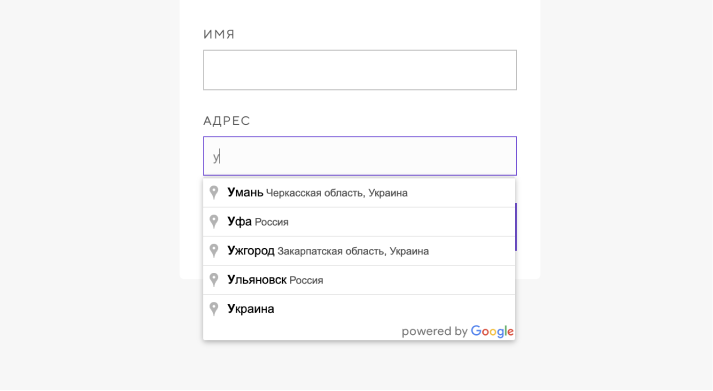Click the location pin next to Ужгород
The image size is (713, 391).
[x=214, y=251]
